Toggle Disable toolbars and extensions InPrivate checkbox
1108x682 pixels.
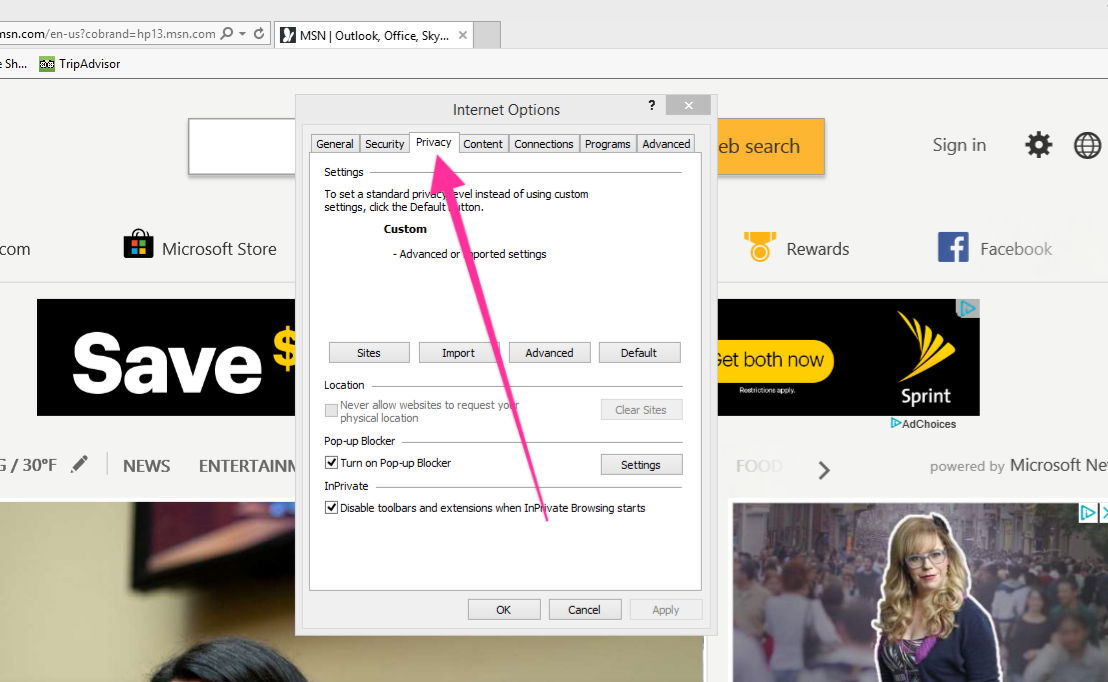click(331, 507)
